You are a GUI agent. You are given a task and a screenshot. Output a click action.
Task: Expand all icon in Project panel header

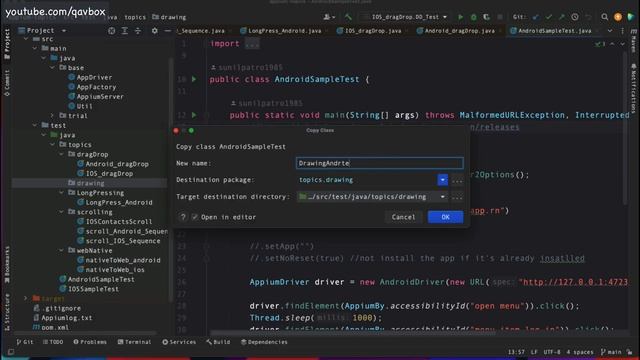(x=124, y=31)
